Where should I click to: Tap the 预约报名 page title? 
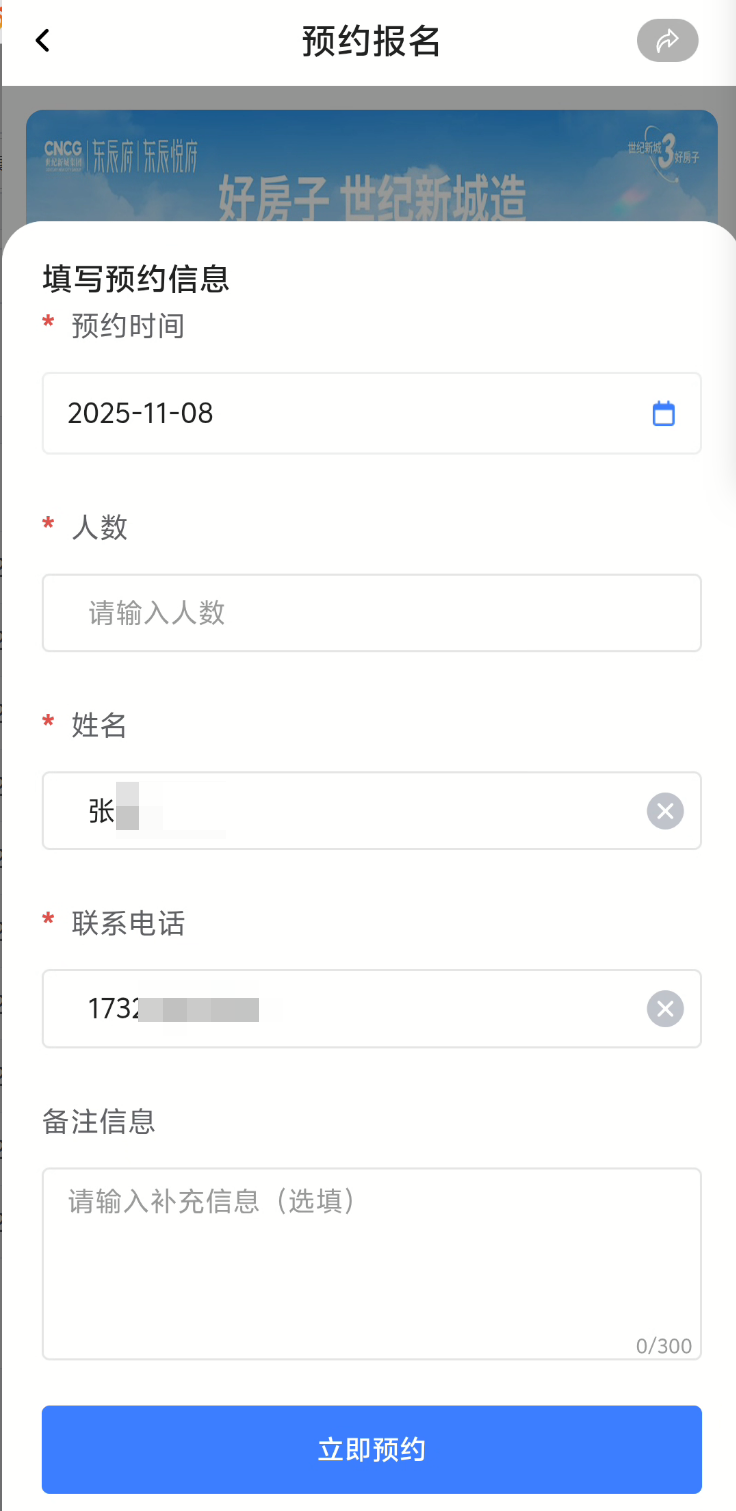tap(371, 41)
